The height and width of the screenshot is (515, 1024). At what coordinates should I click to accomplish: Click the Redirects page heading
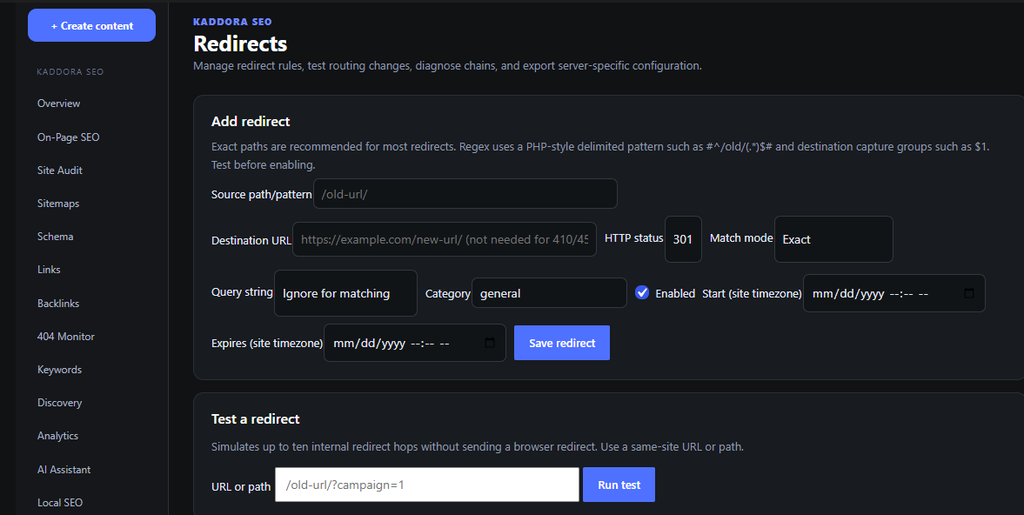240,43
